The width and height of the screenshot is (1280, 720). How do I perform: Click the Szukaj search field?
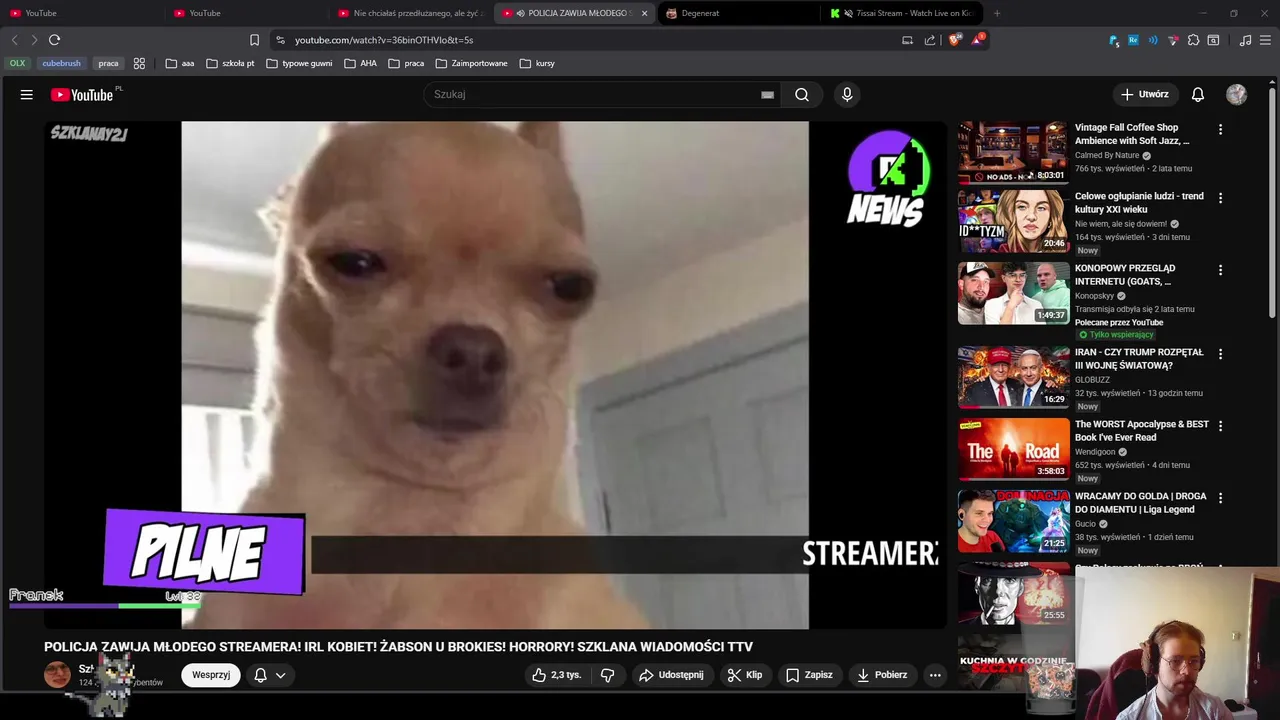[595, 94]
